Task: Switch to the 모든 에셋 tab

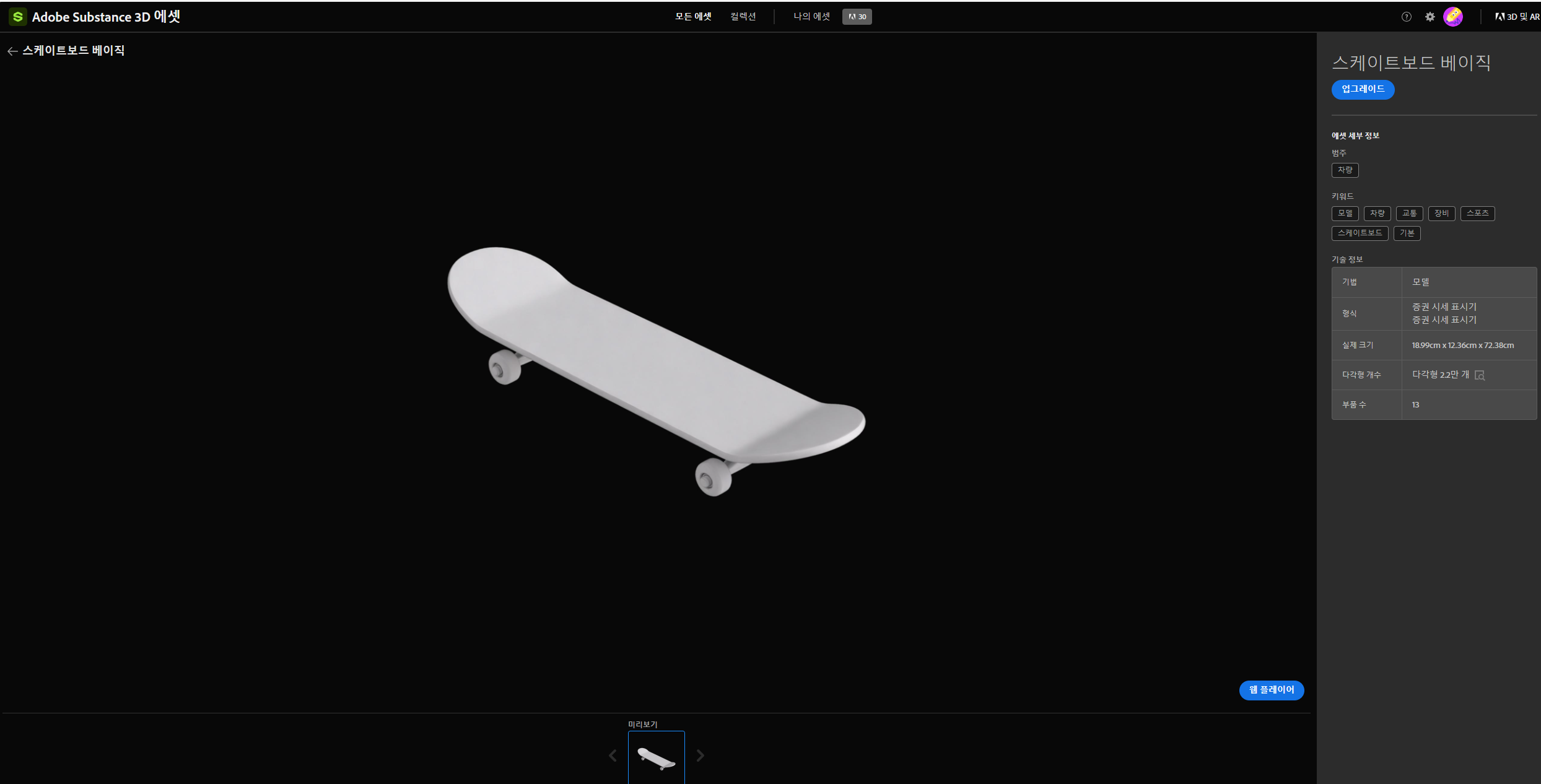Action: (693, 17)
